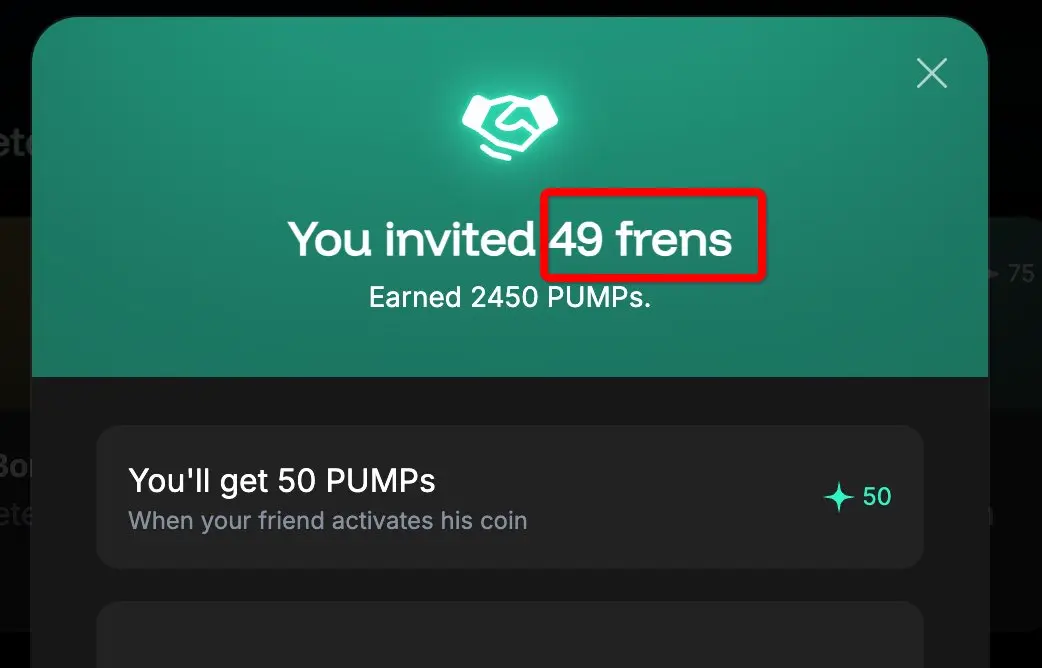Click When your friend activates his coin
1042x668 pixels.
(328, 520)
